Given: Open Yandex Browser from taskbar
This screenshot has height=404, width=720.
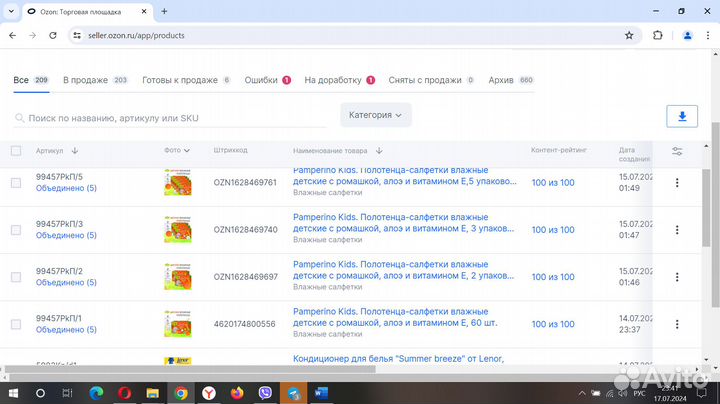Looking at the screenshot, I should click(x=209, y=393).
